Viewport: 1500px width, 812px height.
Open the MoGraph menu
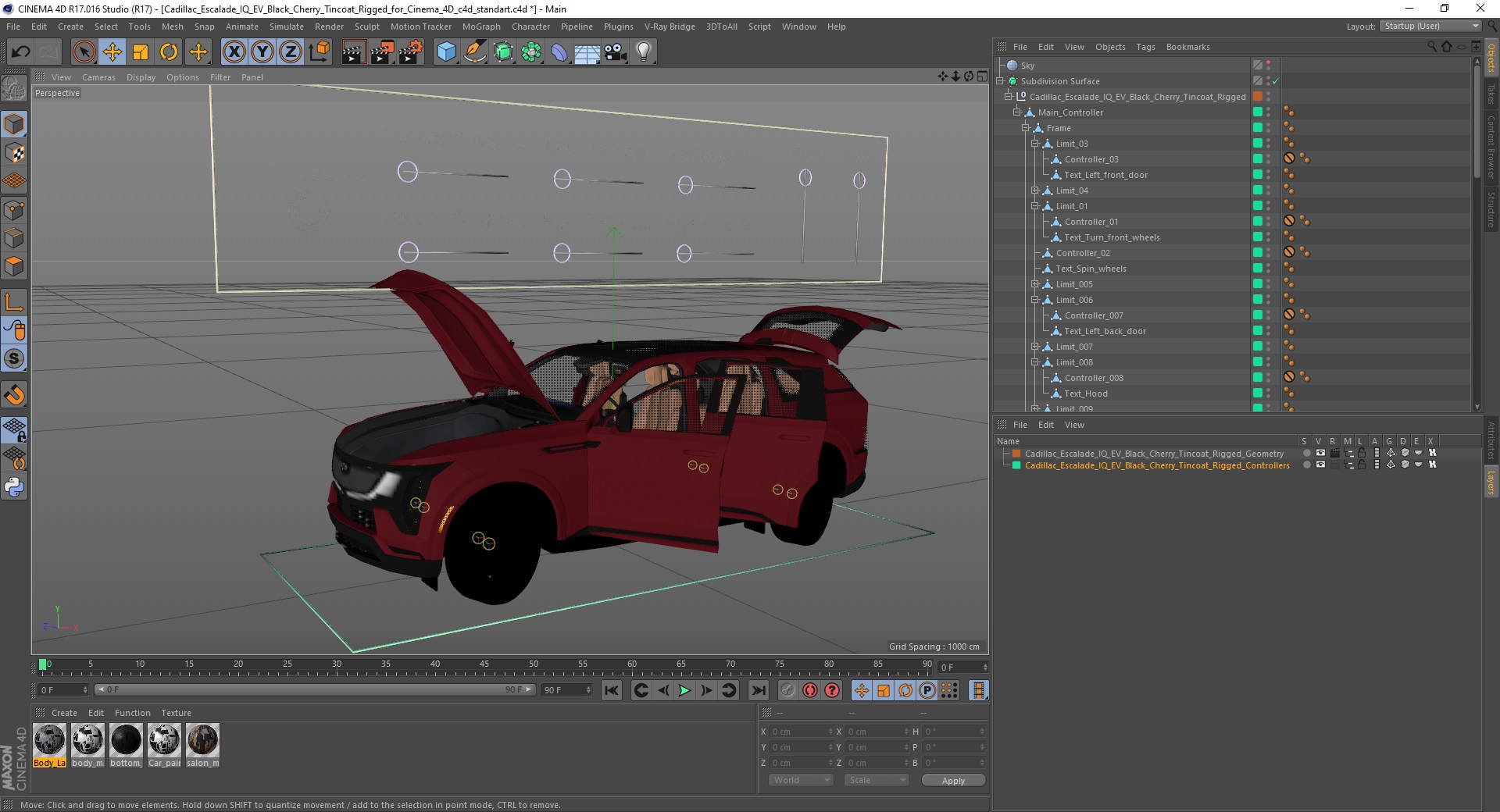481,27
